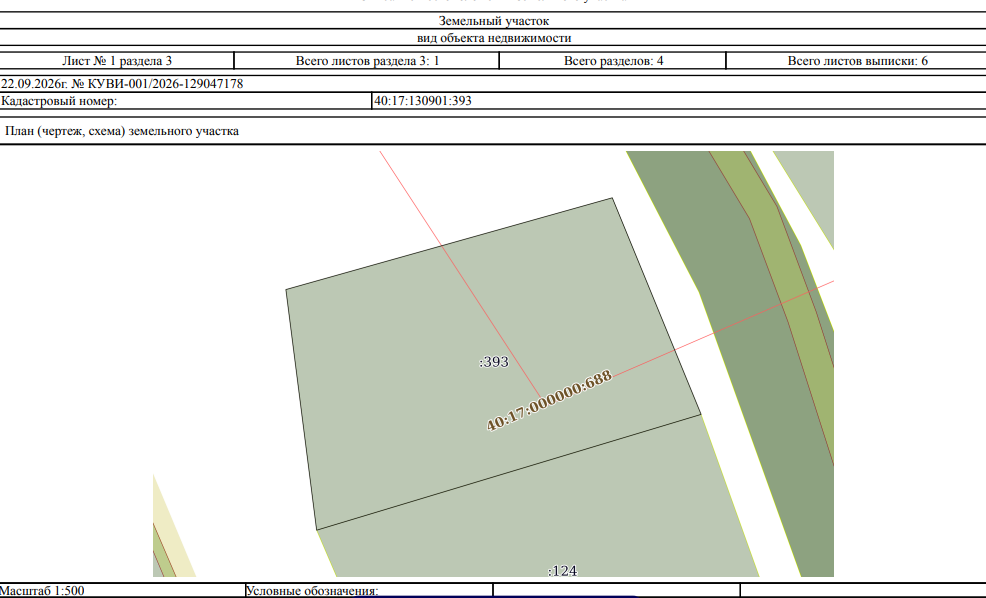Image resolution: width=986 pixels, height=598 pixels.
Task: Click the 'Земельный участок' heading text
Action: [x=494, y=21]
